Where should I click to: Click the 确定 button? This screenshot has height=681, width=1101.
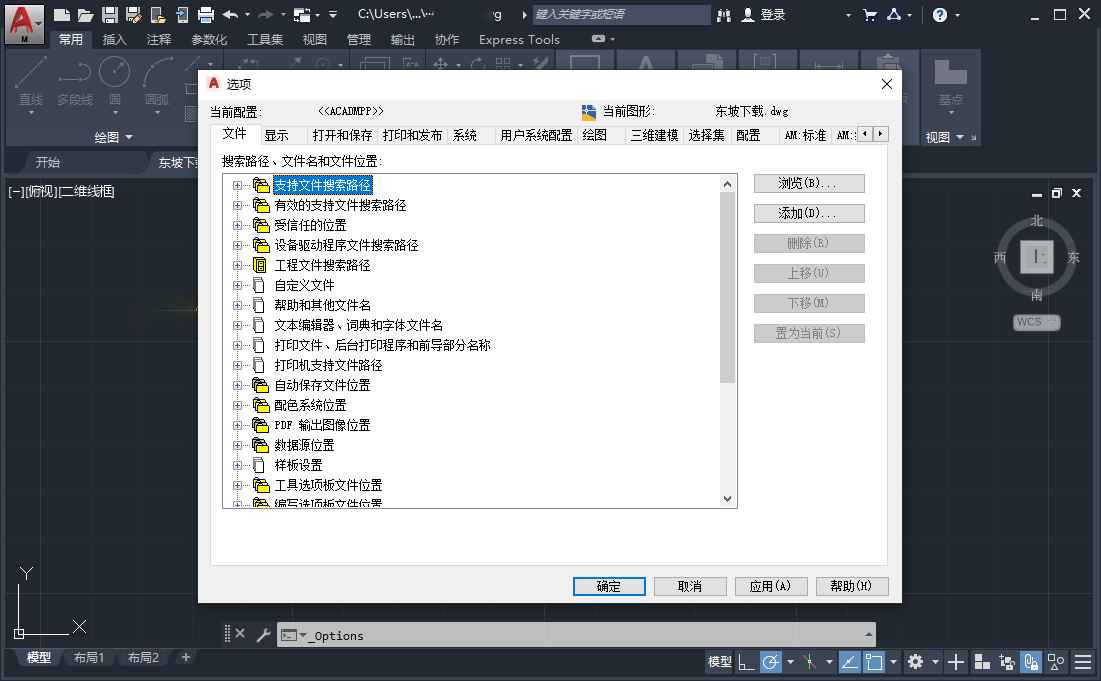[609, 586]
